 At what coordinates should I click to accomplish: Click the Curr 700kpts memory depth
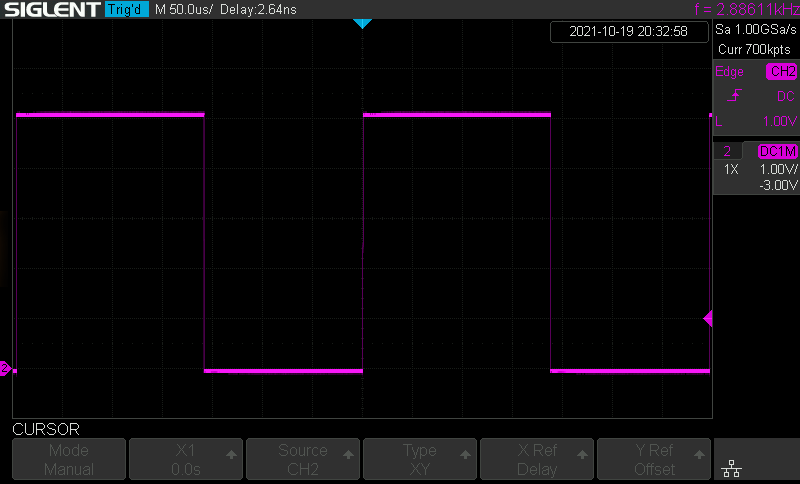(754, 49)
